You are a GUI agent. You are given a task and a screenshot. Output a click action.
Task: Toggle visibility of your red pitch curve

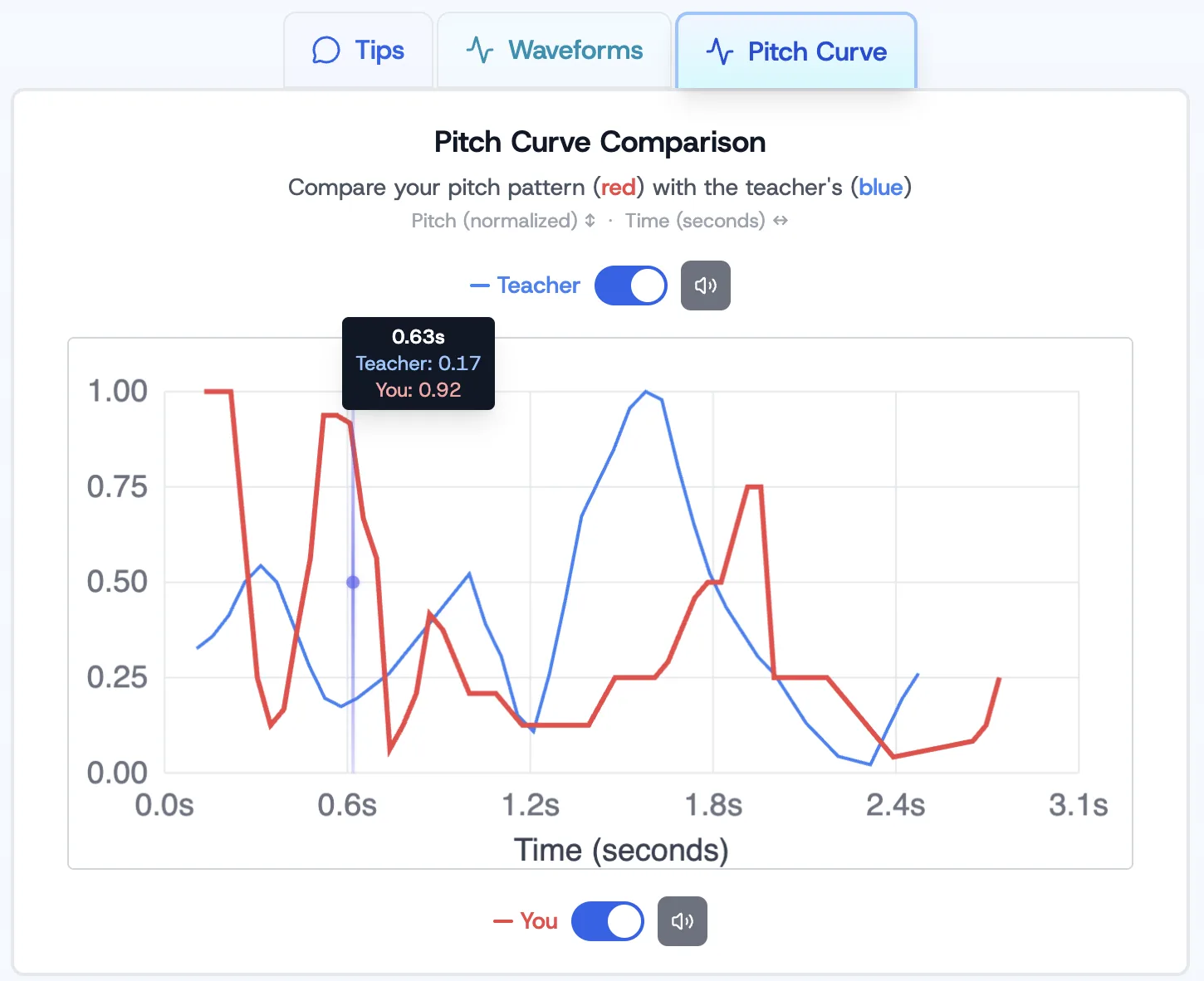pyautogui.click(x=608, y=921)
